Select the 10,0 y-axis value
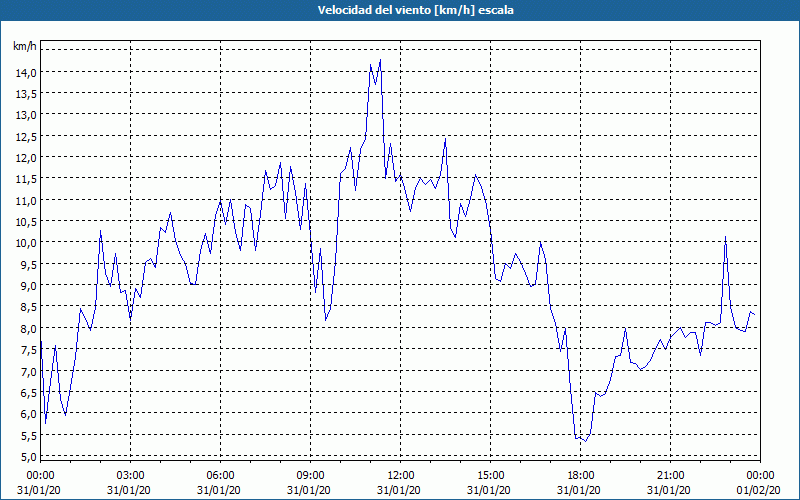The width and height of the screenshot is (800, 500). (26, 243)
